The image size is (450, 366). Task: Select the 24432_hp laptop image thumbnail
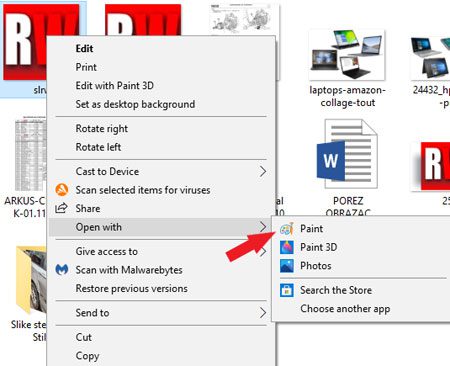430,57
